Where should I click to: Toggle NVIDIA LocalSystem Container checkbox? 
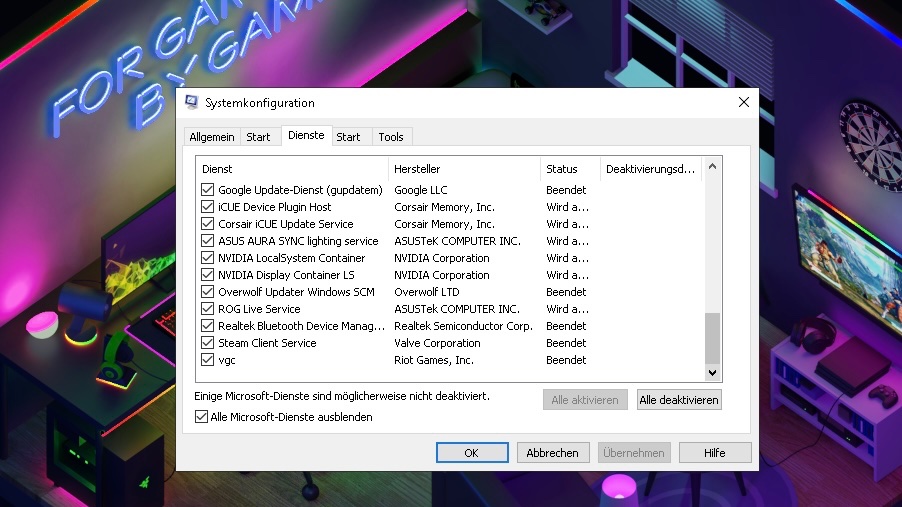[208, 258]
